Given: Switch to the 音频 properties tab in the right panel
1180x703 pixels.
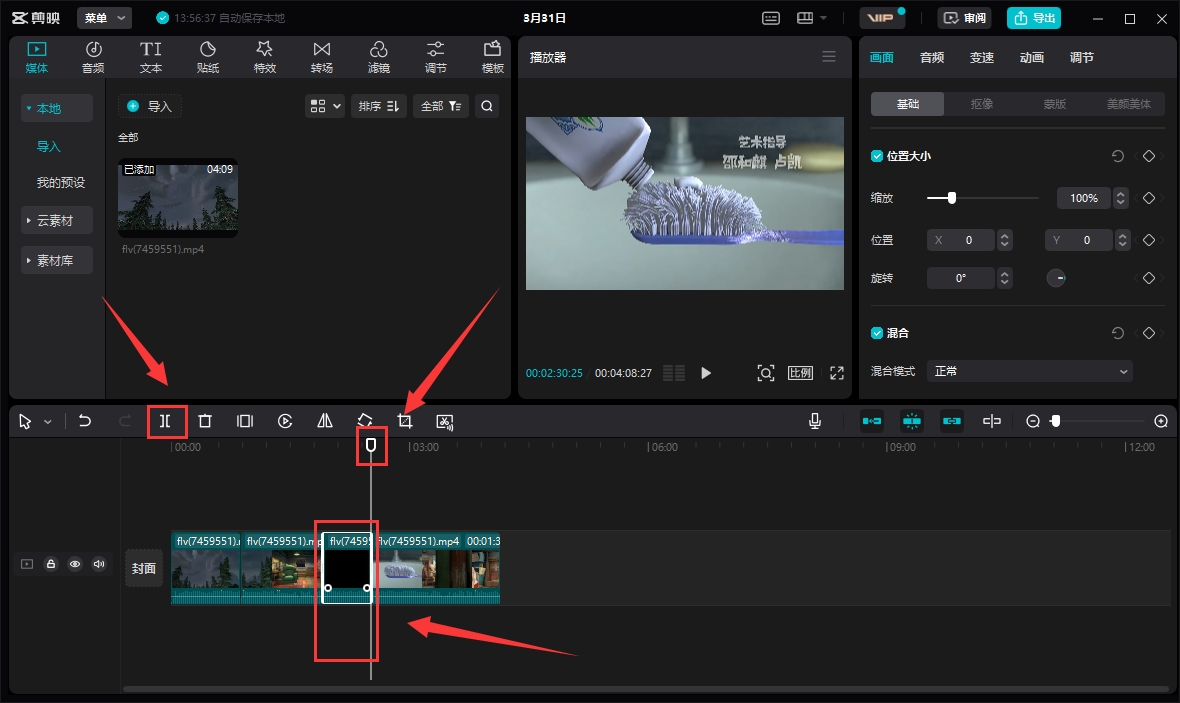Looking at the screenshot, I should pos(932,57).
